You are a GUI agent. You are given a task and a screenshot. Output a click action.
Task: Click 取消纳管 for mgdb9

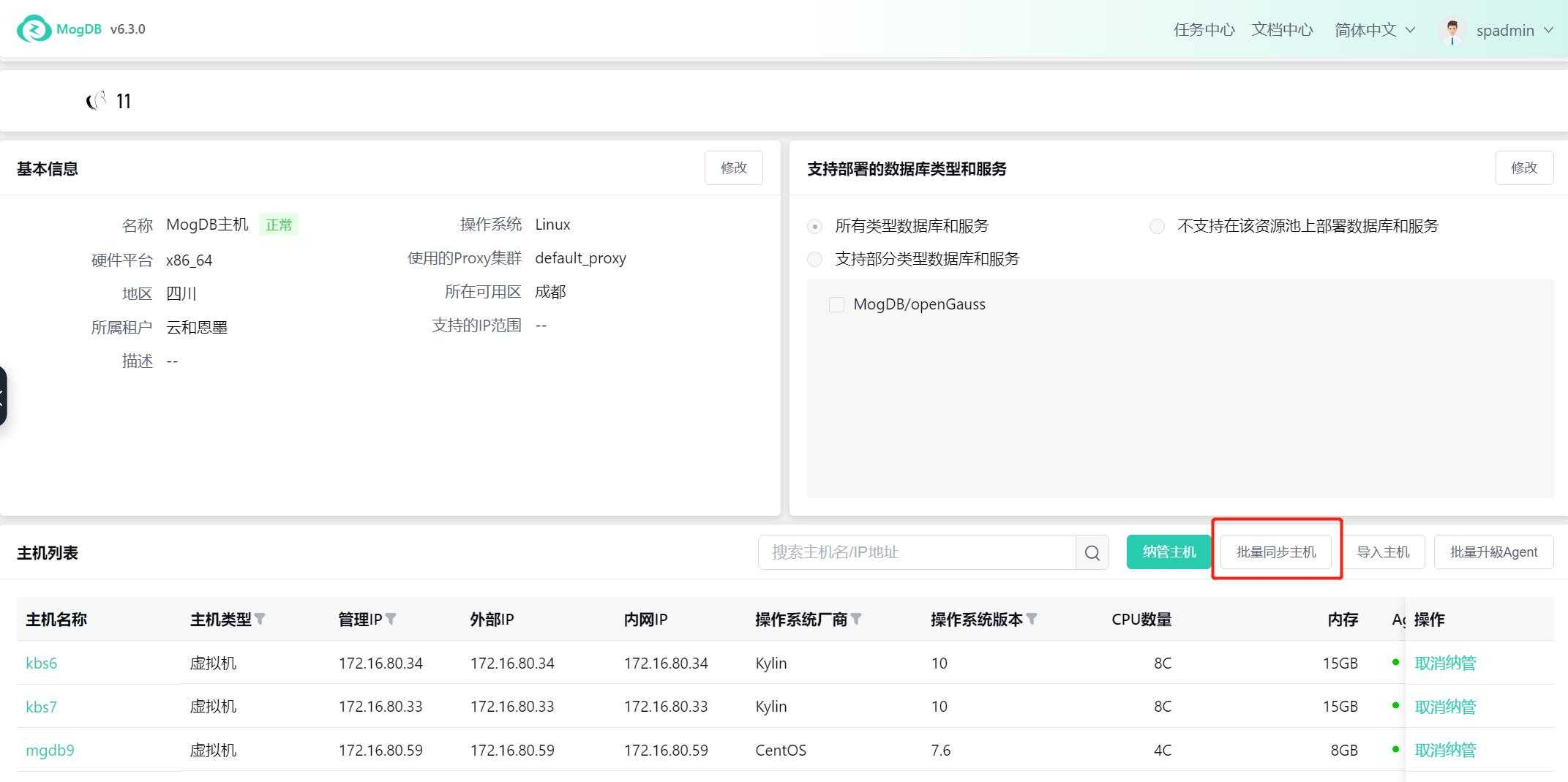[x=1445, y=751]
